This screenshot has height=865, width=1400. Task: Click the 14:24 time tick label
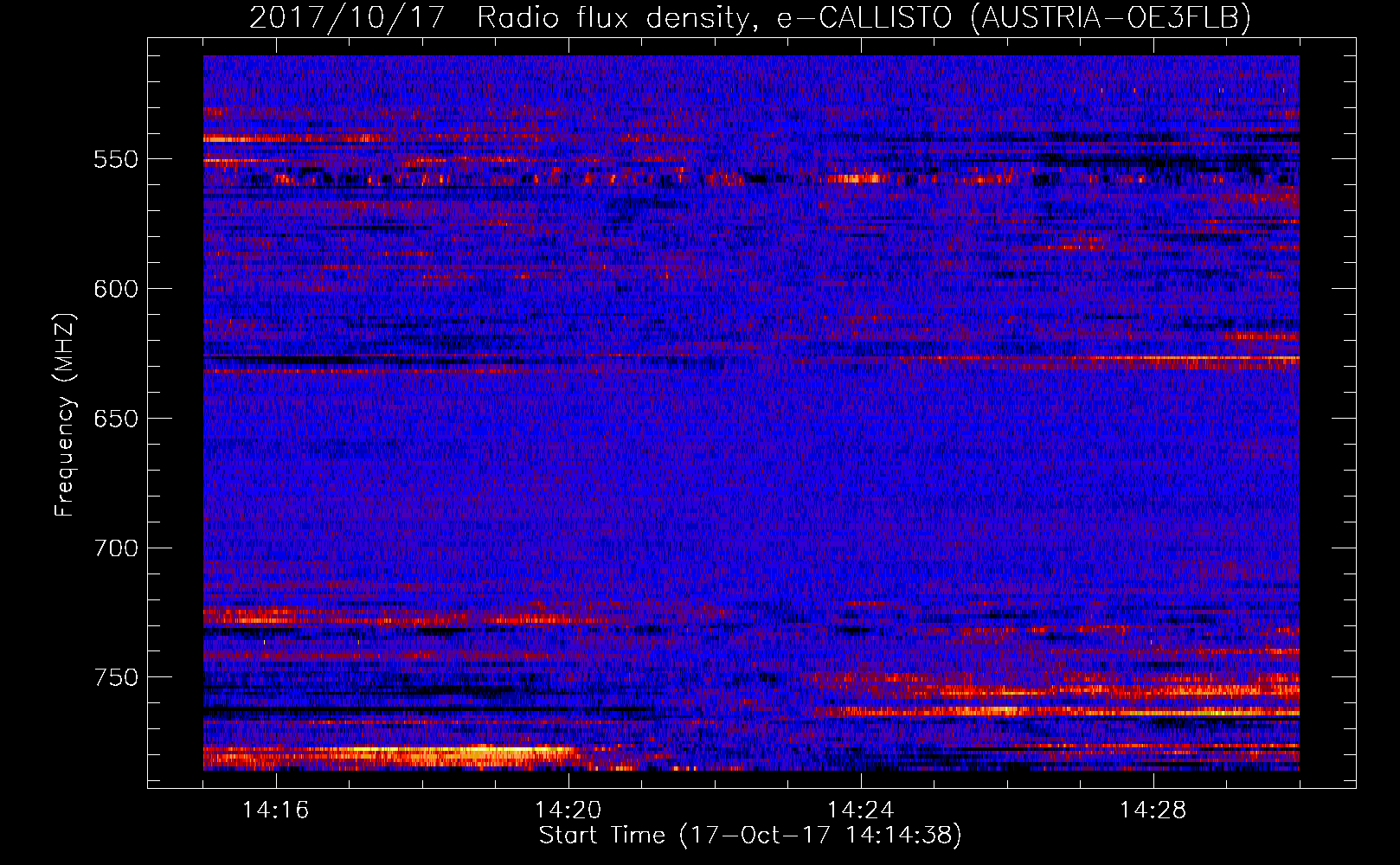(x=861, y=811)
